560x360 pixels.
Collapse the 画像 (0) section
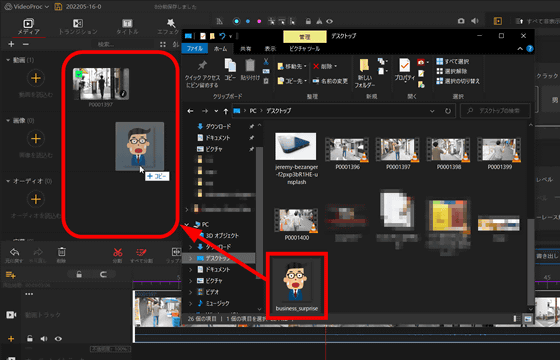coord(8,121)
